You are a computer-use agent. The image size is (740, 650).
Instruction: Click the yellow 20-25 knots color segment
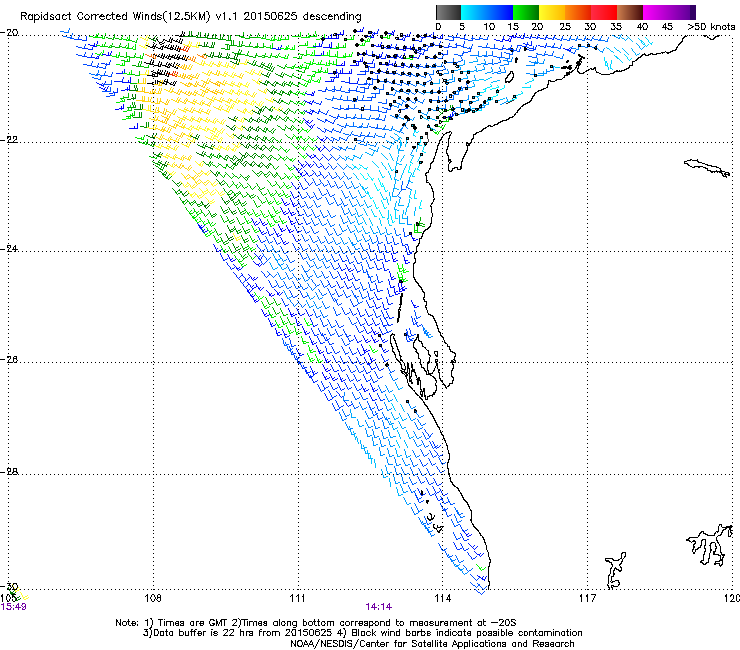pyautogui.click(x=552, y=12)
